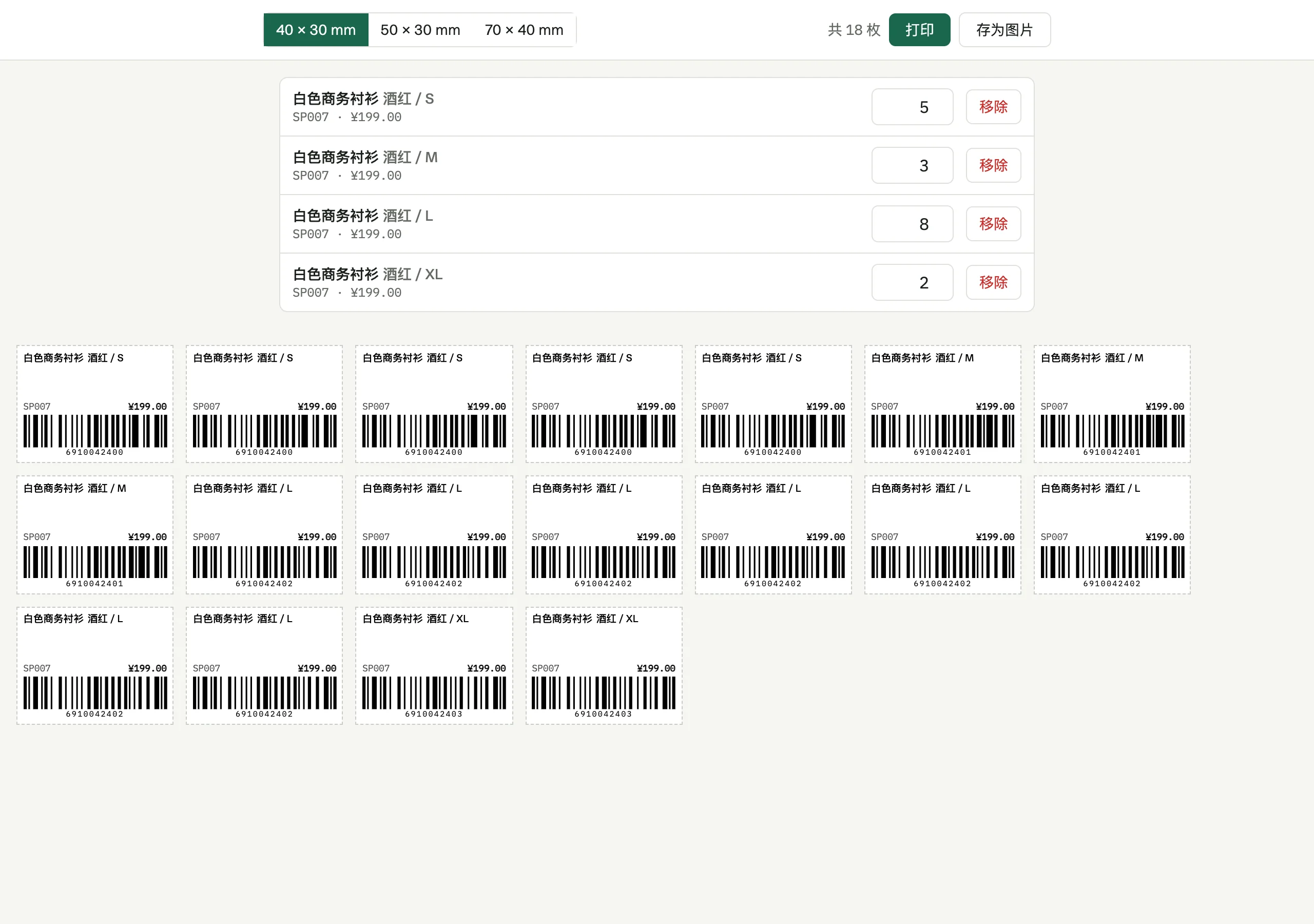Click the list title 白色商务衬衫 酒红 / S
The width and height of the screenshot is (1314, 924).
click(363, 99)
